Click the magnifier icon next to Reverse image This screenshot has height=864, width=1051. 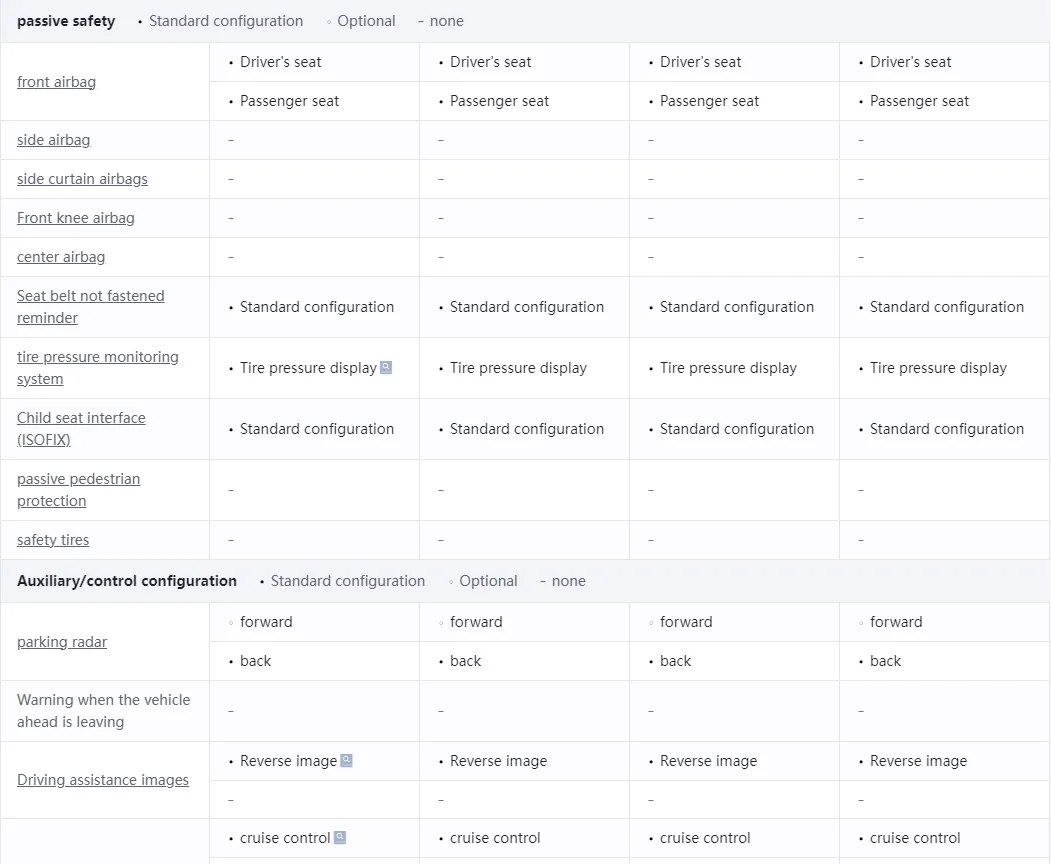click(x=347, y=760)
